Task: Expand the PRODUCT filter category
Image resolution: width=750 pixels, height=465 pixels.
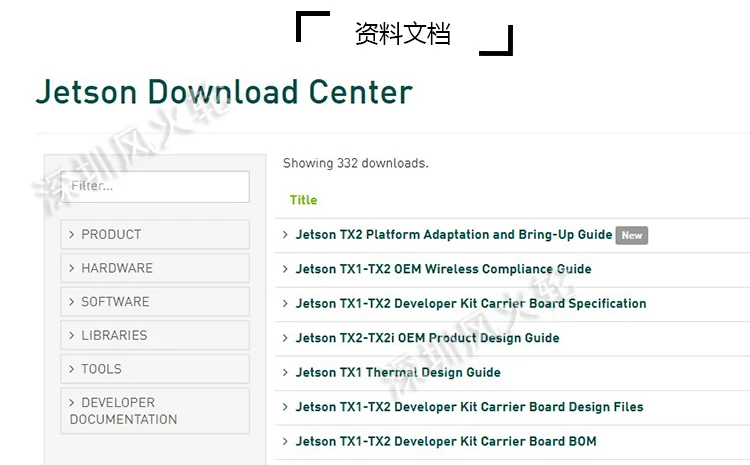Action: tap(155, 234)
